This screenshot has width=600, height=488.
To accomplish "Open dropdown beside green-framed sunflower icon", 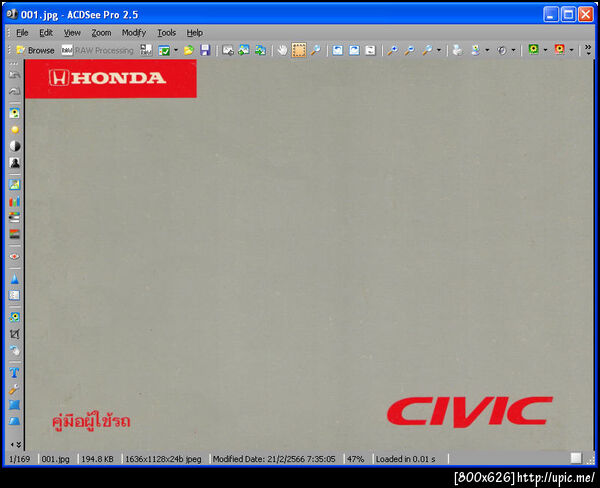I will (545, 50).
